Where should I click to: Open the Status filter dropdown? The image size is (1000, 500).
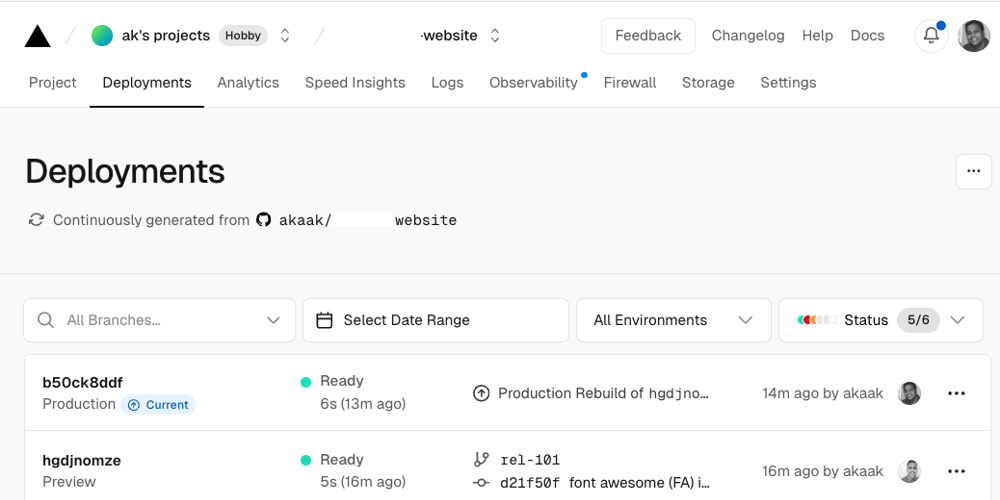[881, 320]
